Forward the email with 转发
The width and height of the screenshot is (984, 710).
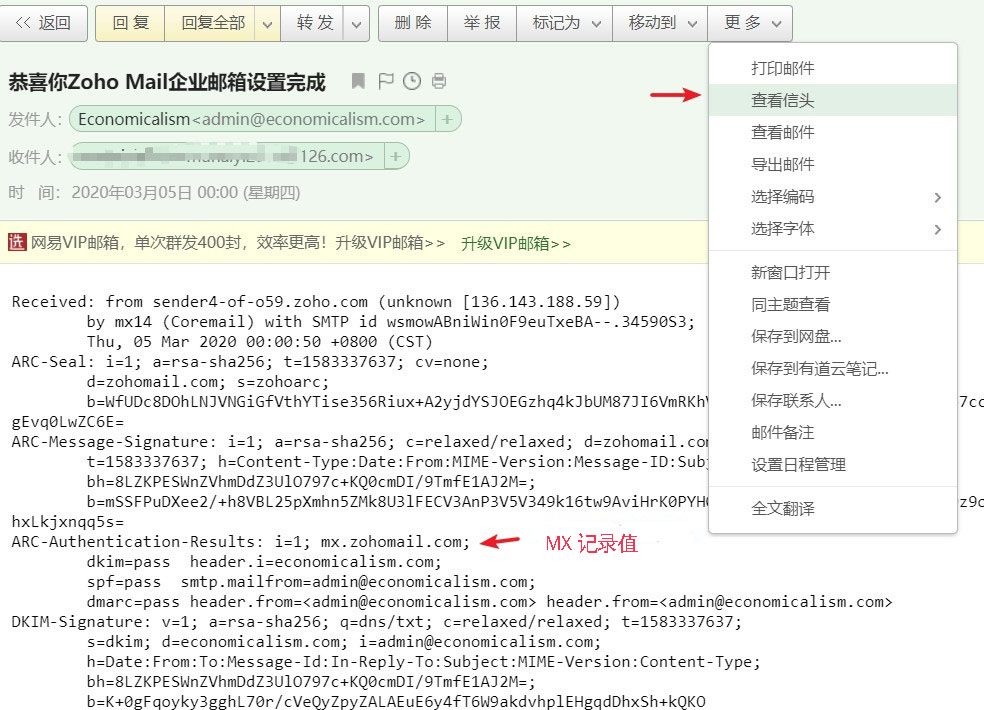(x=314, y=23)
